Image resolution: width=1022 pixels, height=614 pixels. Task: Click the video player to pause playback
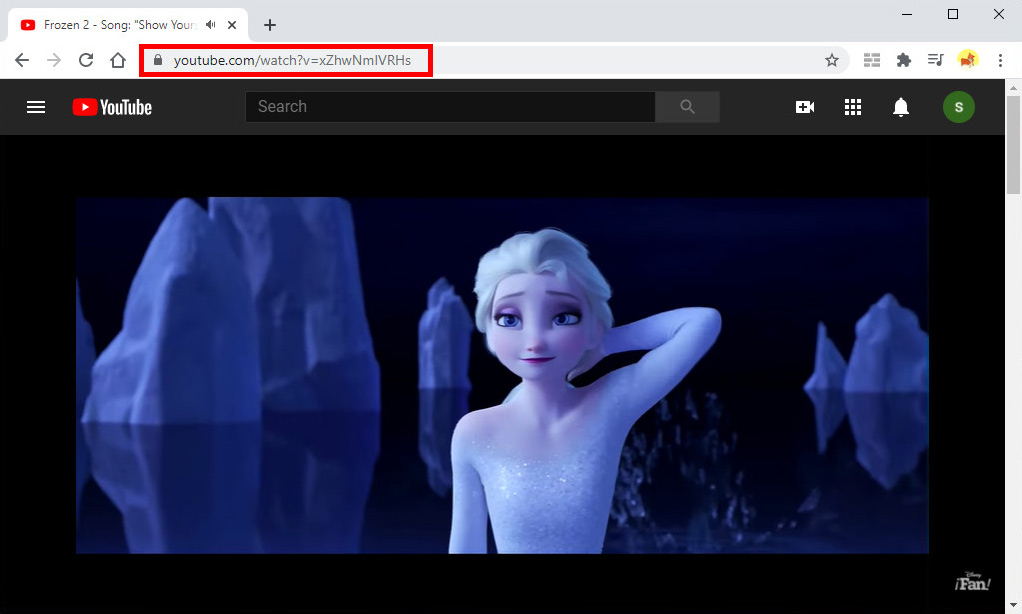pyautogui.click(x=502, y=375)
